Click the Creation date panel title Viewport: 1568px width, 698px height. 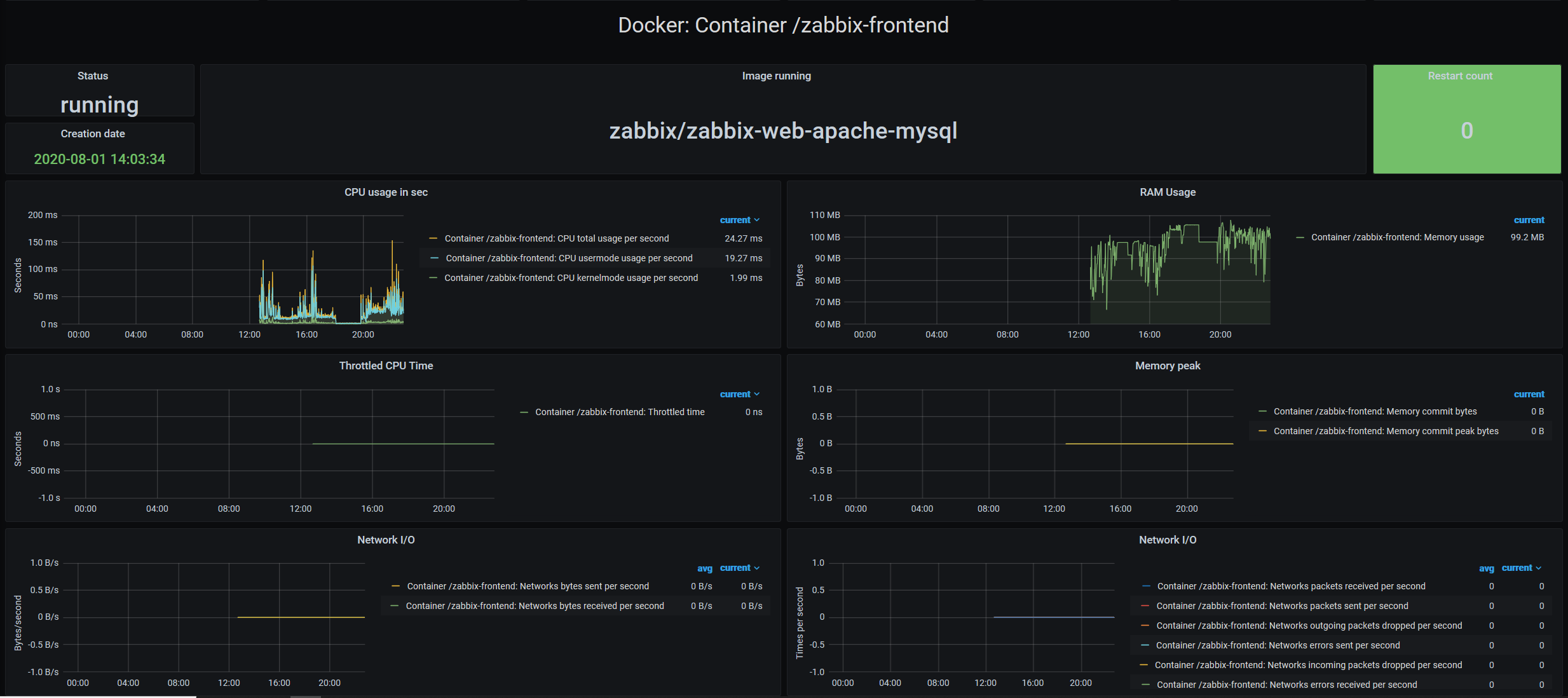93,133
